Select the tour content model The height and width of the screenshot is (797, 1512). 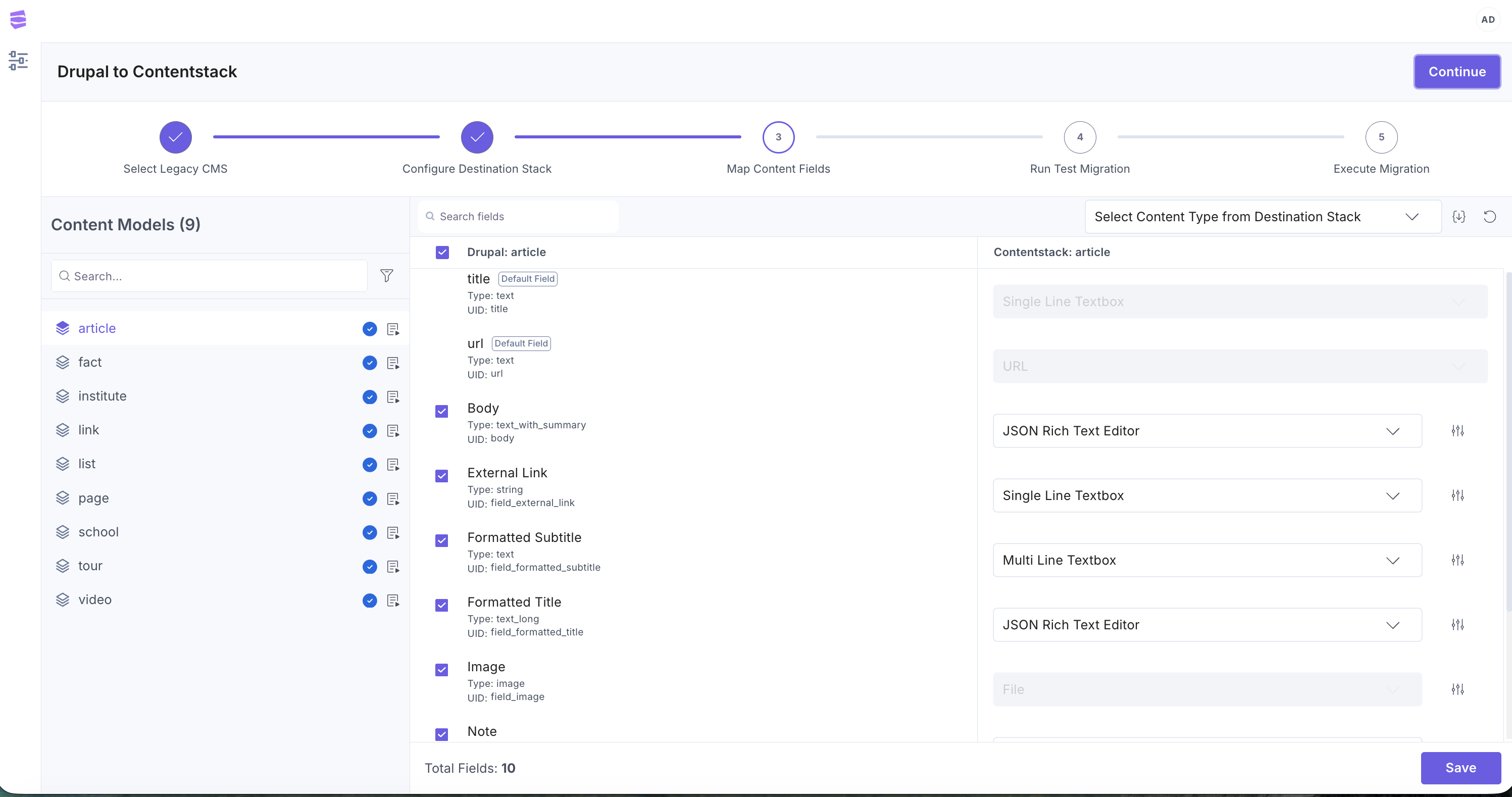(x=225, y=566)
